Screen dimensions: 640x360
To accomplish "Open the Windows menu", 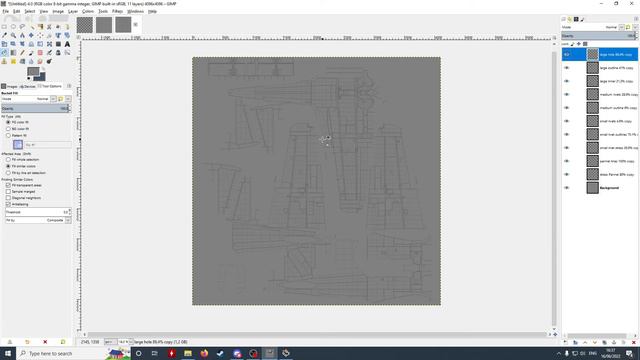I will pyautogui.click(x=135, y=11).
